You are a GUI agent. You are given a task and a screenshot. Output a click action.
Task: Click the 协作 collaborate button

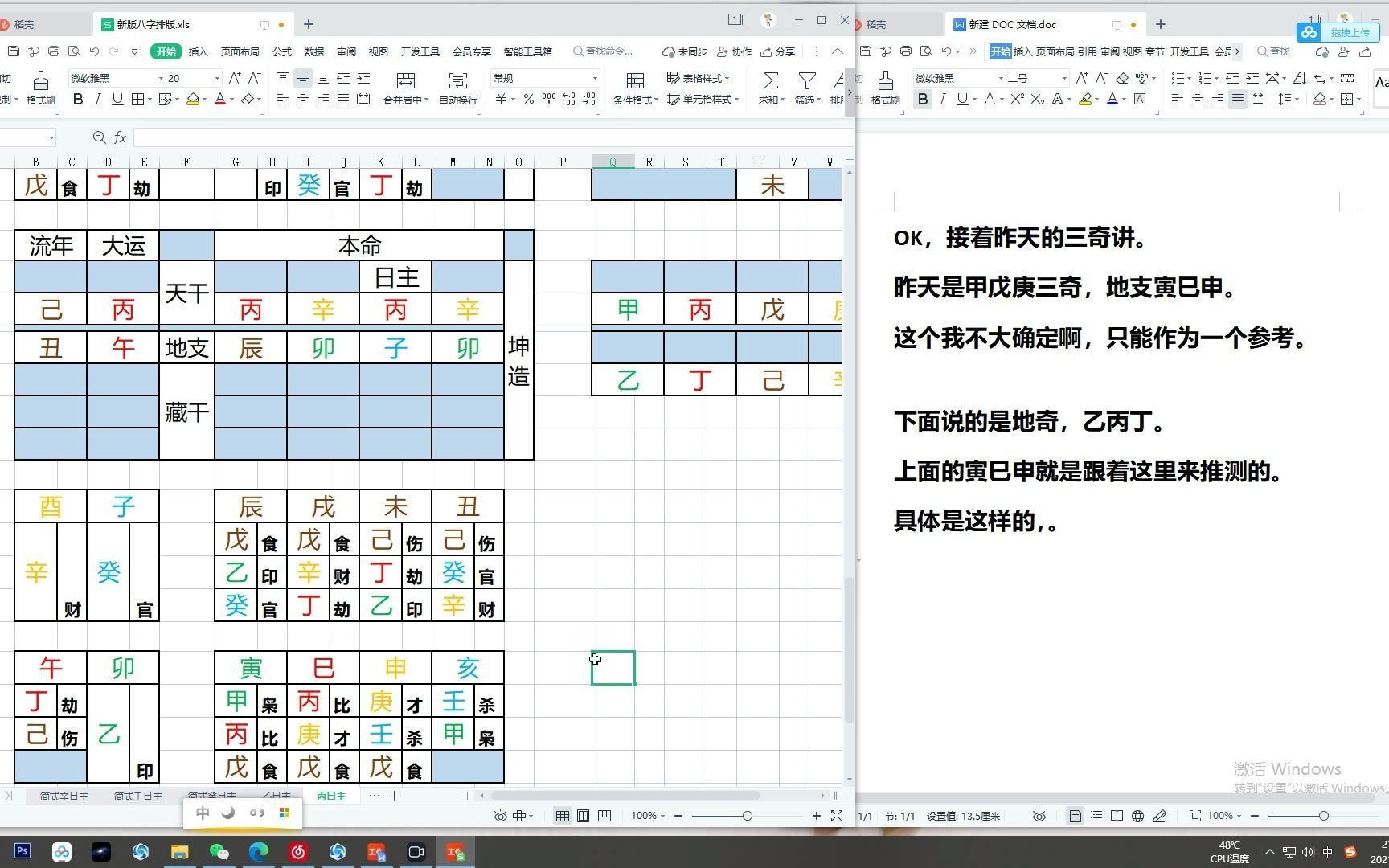734,51
